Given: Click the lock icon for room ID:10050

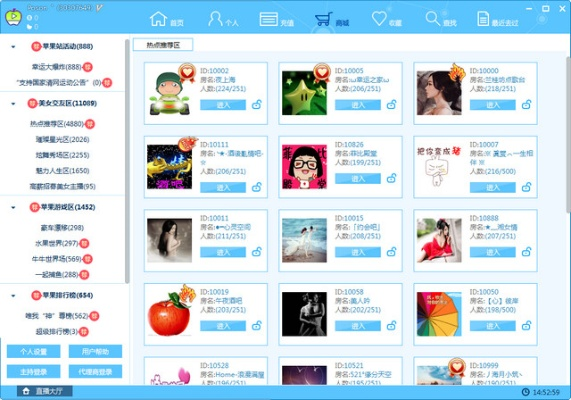Looking at the screenshot, I should [526, 325].
